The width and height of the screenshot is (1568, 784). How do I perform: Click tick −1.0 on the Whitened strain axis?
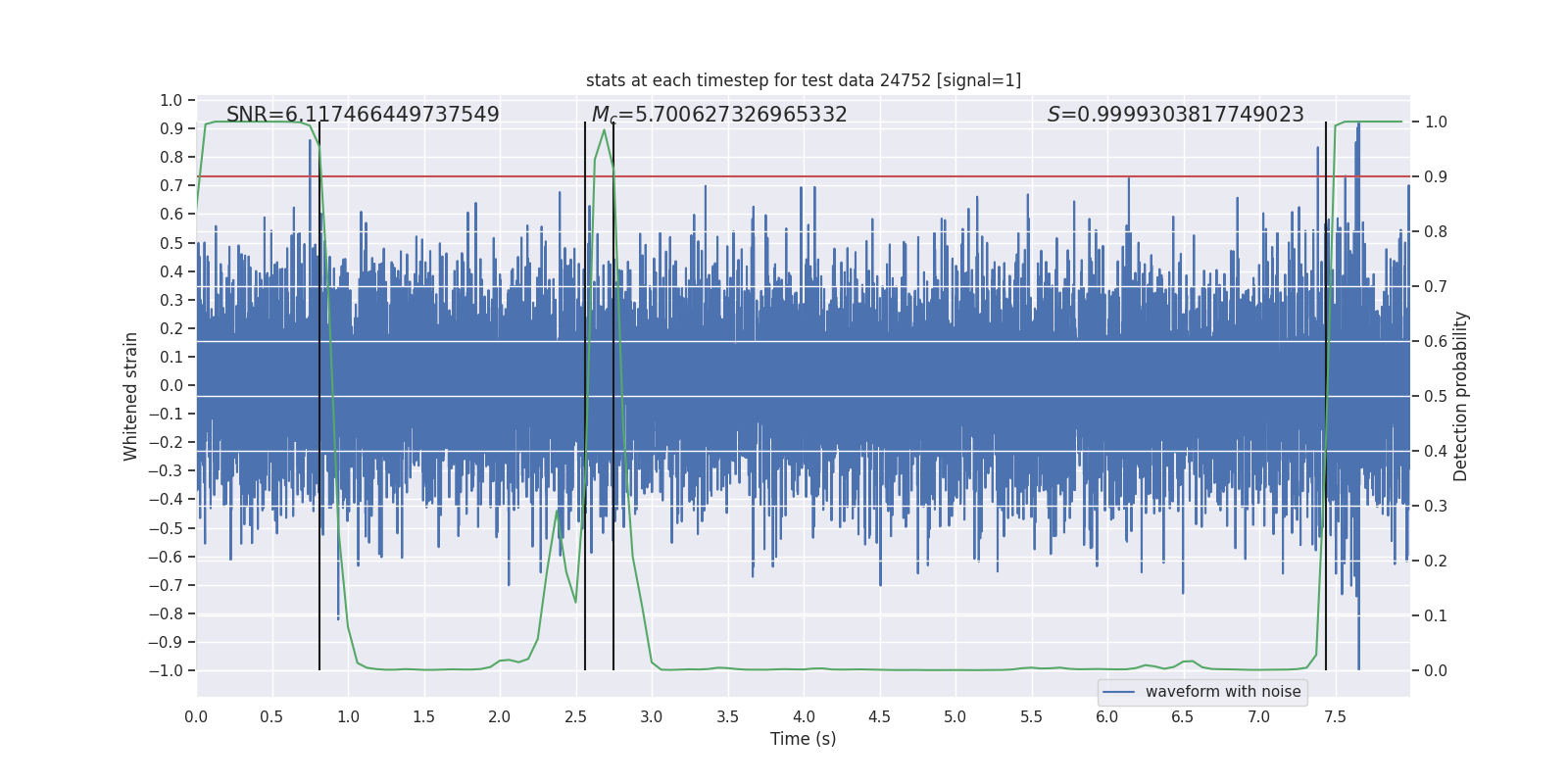tap(166, 670)
